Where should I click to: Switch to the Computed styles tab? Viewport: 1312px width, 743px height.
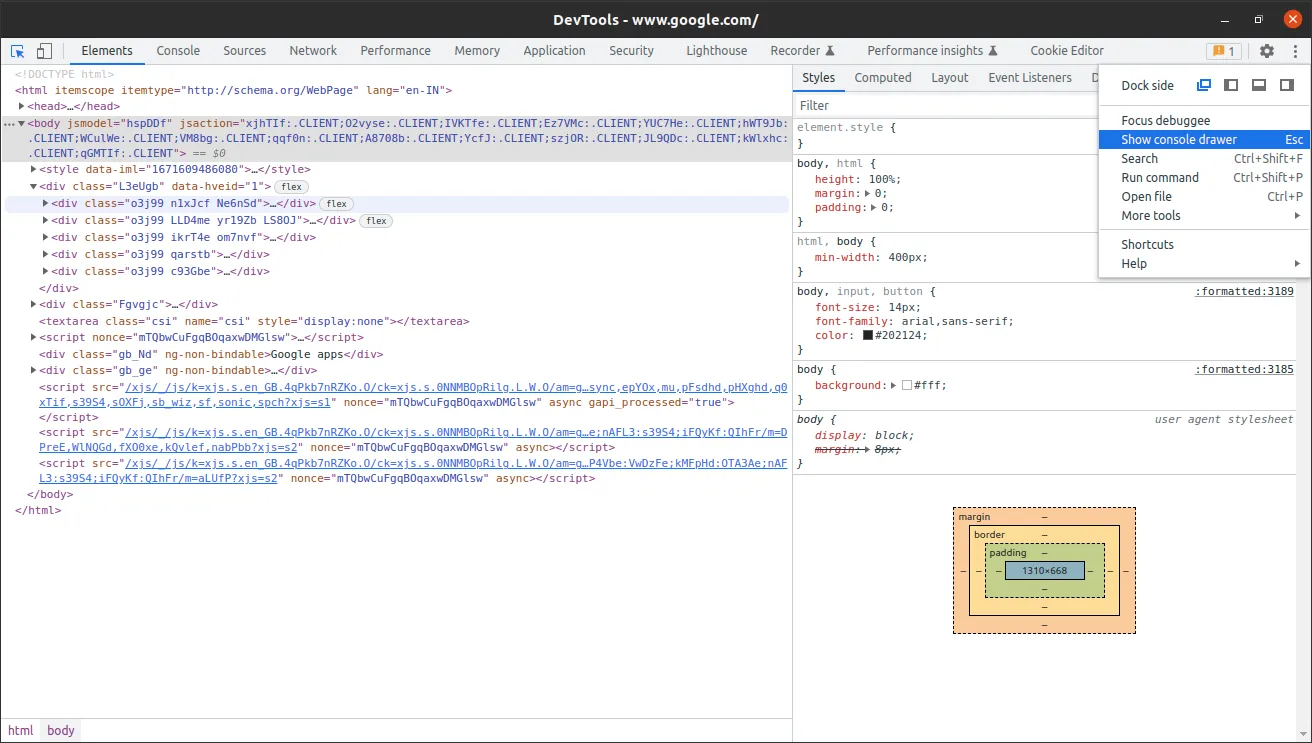[883, 78]
